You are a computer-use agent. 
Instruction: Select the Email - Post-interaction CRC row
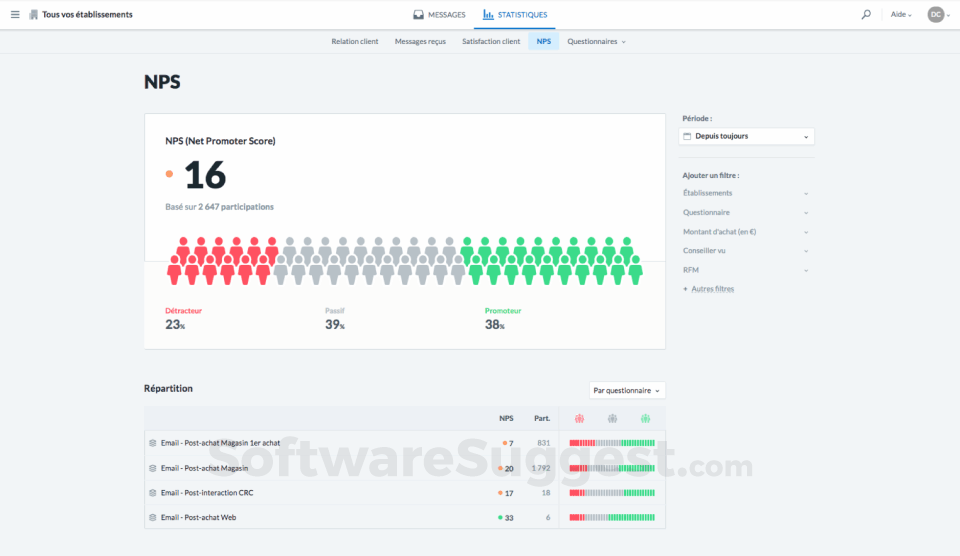click(405, 492)
